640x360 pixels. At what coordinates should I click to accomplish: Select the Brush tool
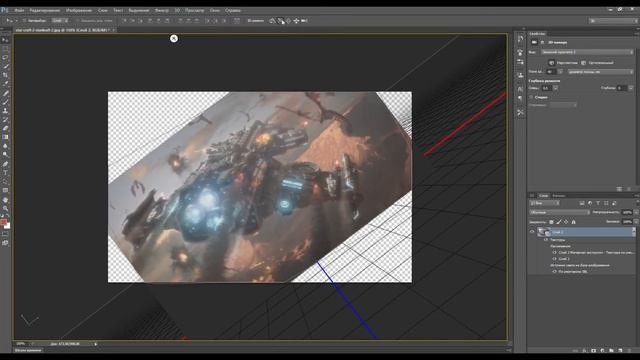[5, 102]
